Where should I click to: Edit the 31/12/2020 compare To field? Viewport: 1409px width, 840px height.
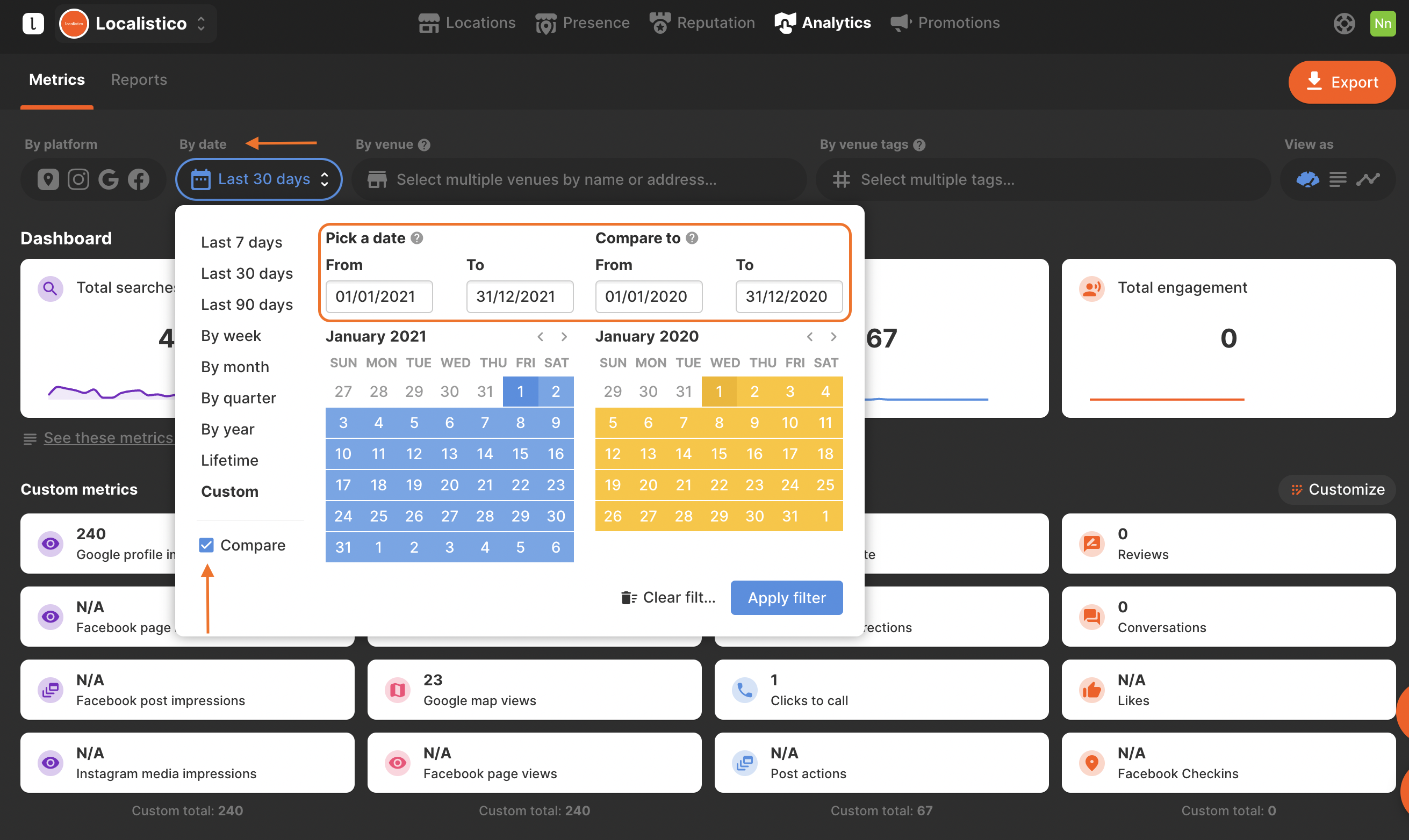[789, 296]
